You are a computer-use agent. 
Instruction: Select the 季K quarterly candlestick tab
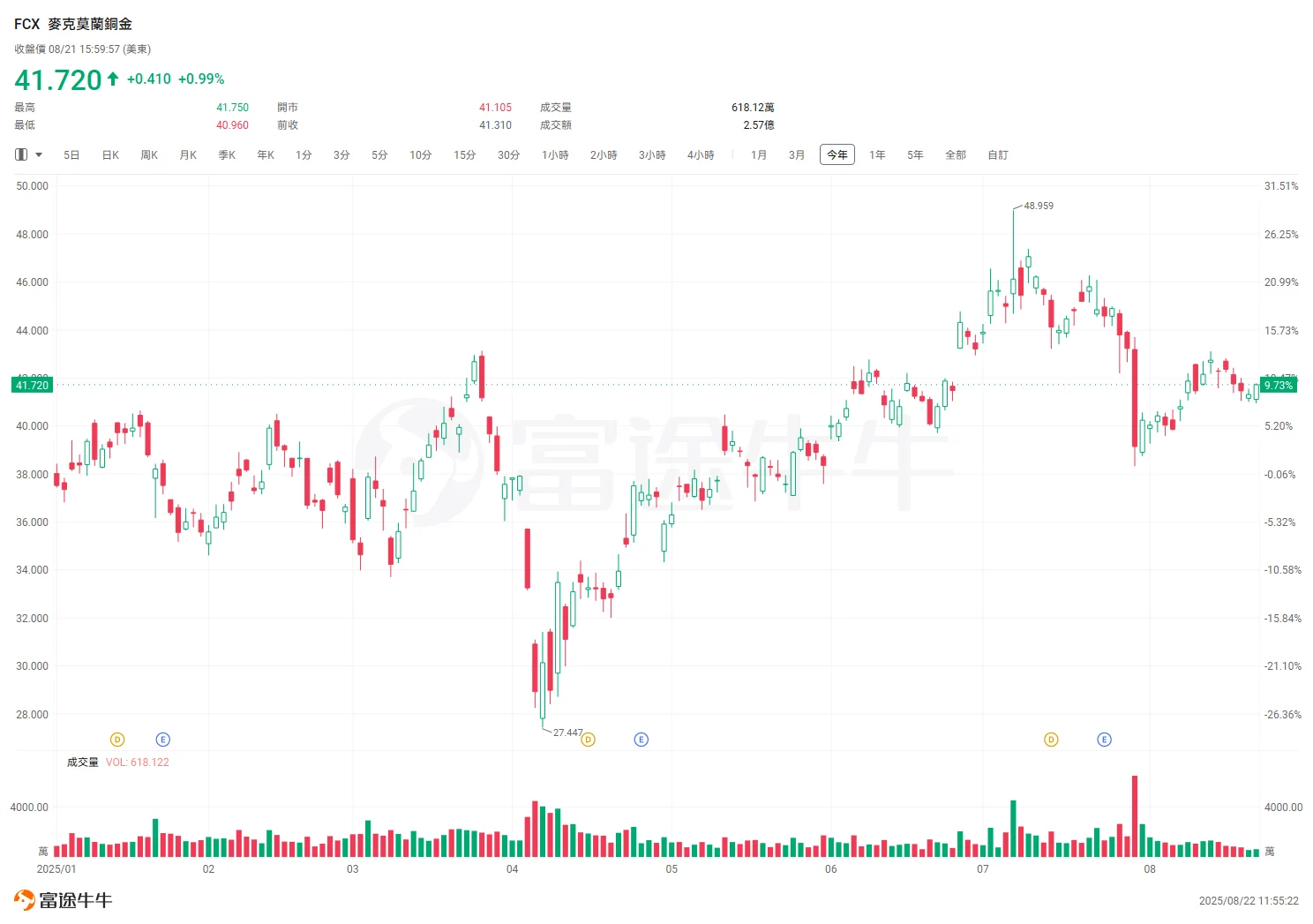coord(227,154)
